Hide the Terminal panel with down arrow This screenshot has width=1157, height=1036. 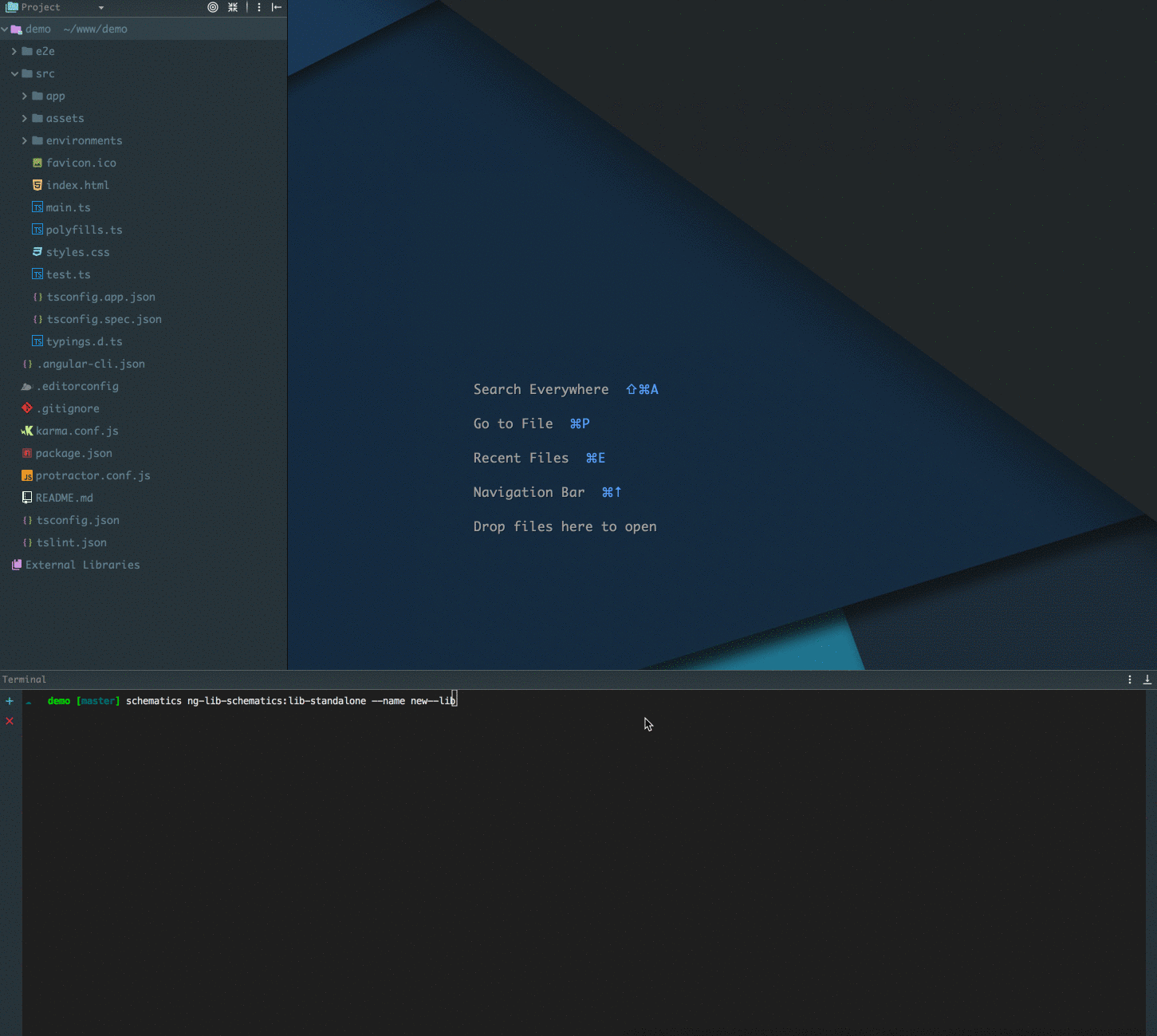[x=1147, y=680]
